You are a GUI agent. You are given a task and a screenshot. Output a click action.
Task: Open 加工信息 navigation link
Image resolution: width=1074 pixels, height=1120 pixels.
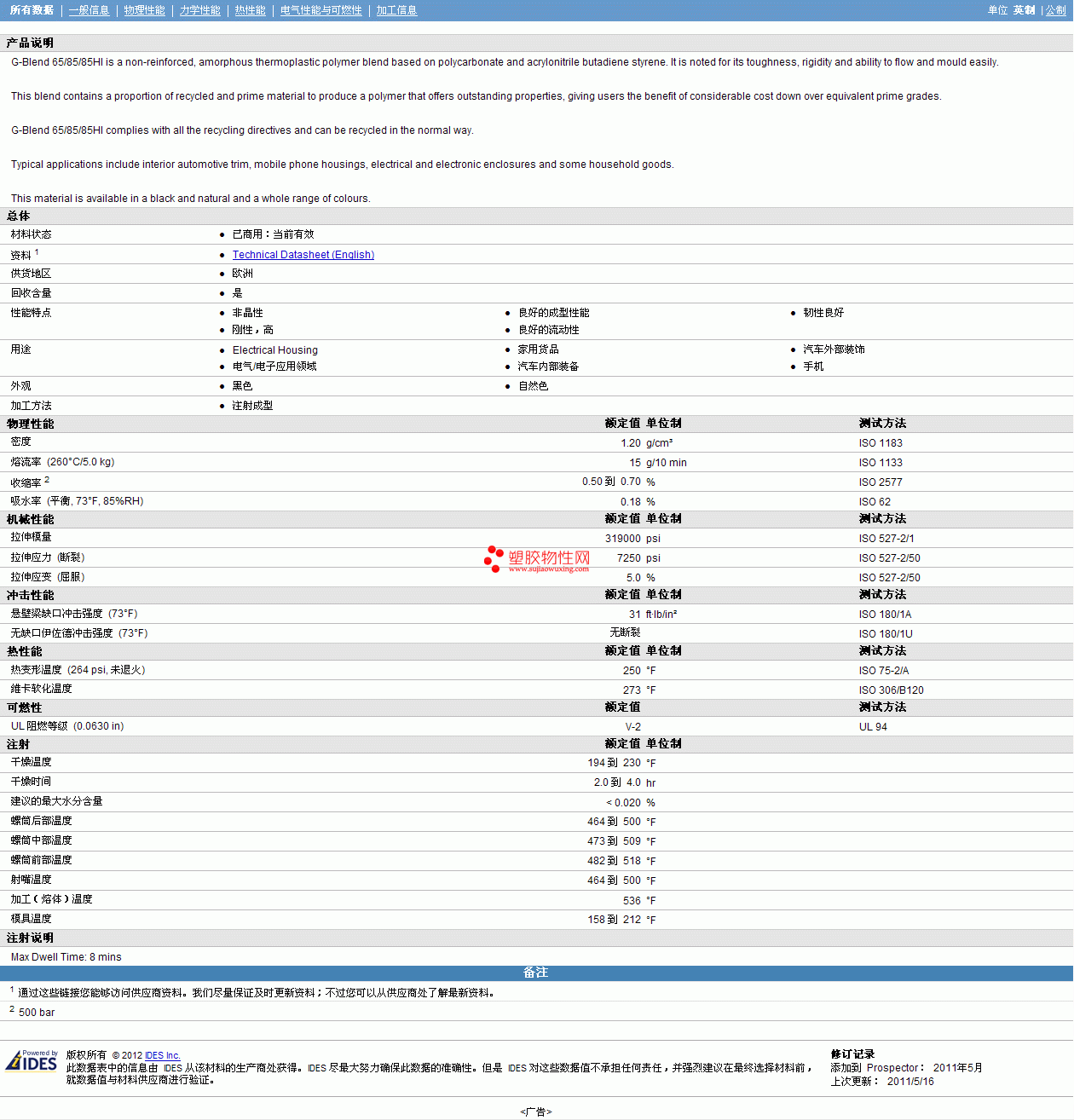397,10
